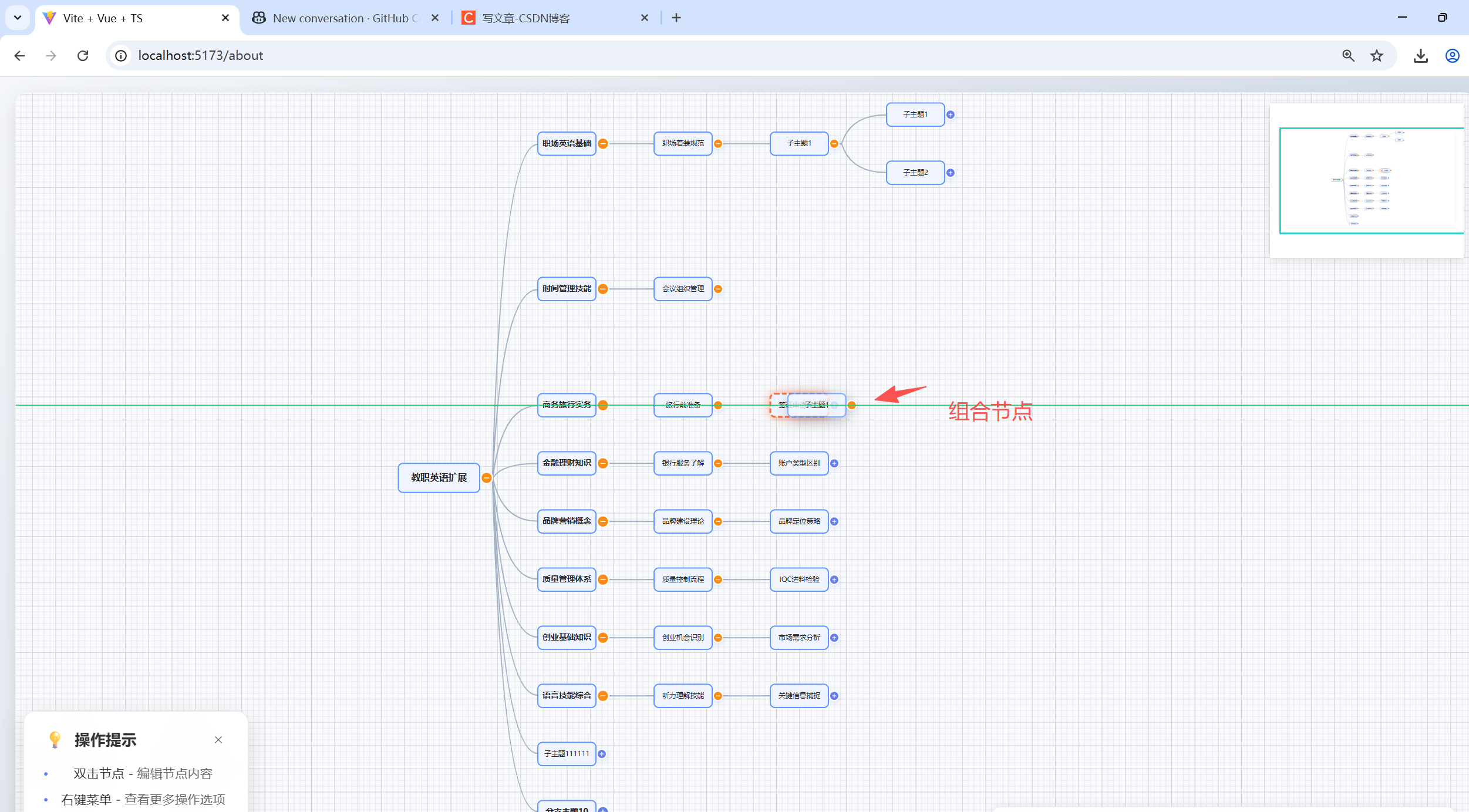Switch to the 写文章-CSDN博客 tab
Viewport: 1469px width, 812px height.
pyautogui.click(x=525, y=18)
